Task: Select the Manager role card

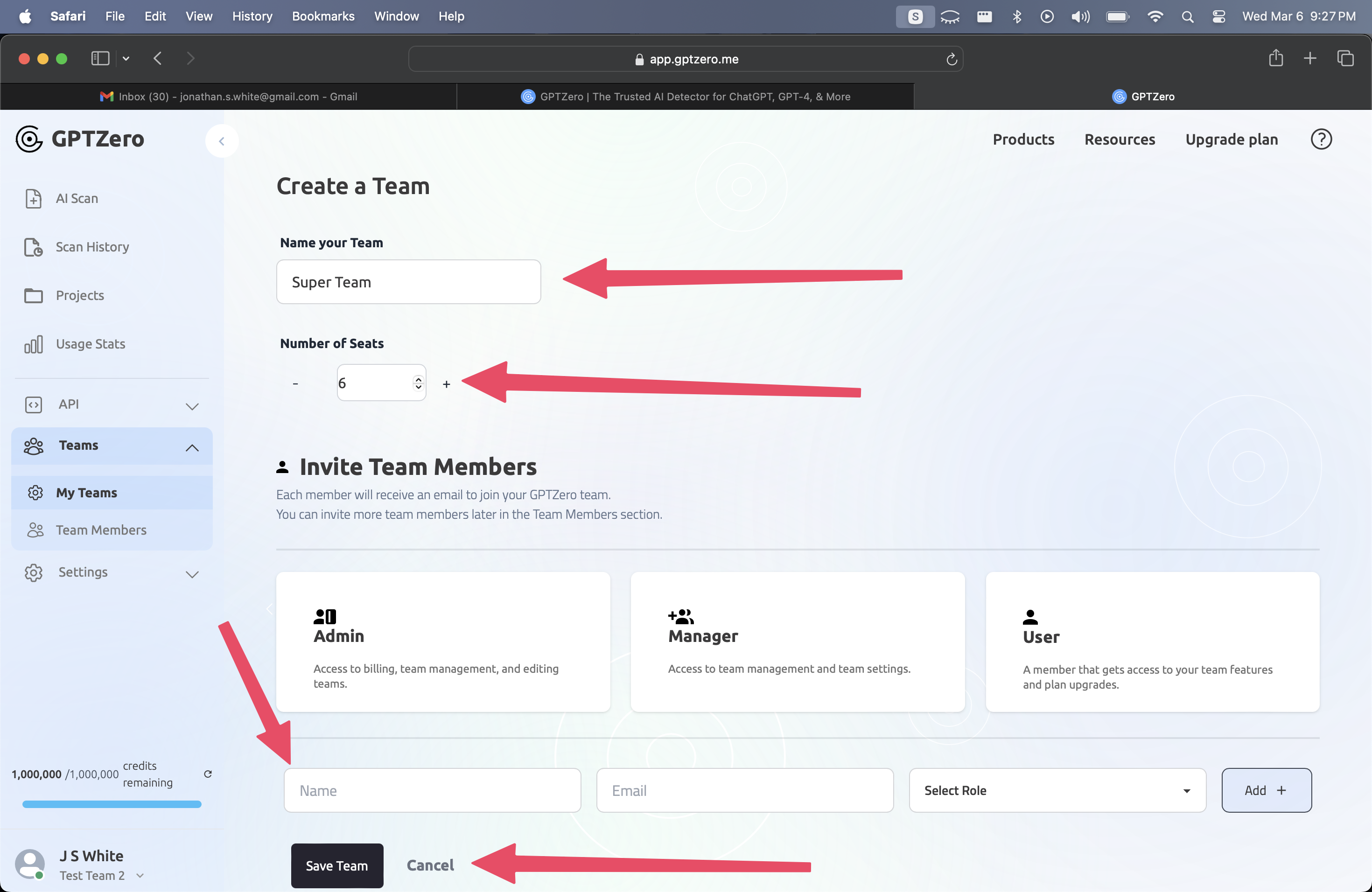Action: coord(797,641)
